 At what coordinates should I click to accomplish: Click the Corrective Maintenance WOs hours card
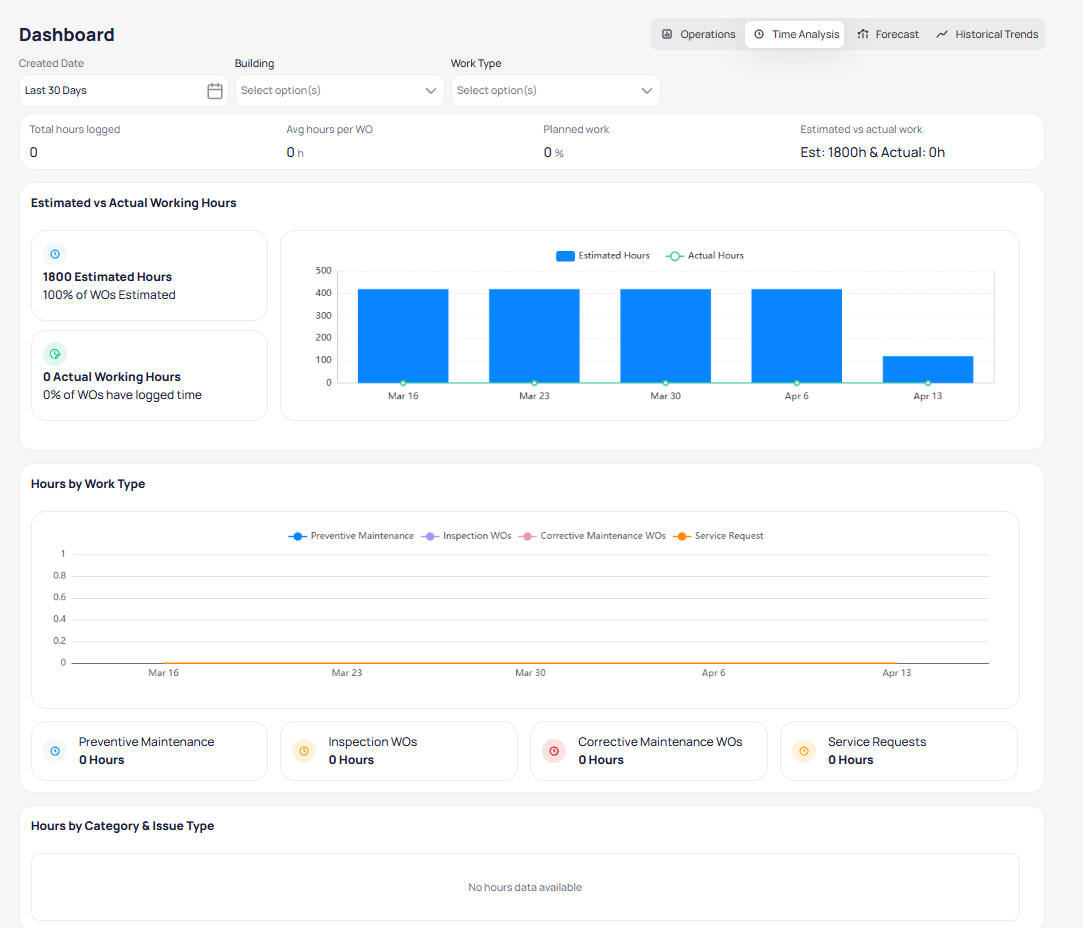click(x=648, y=751)
